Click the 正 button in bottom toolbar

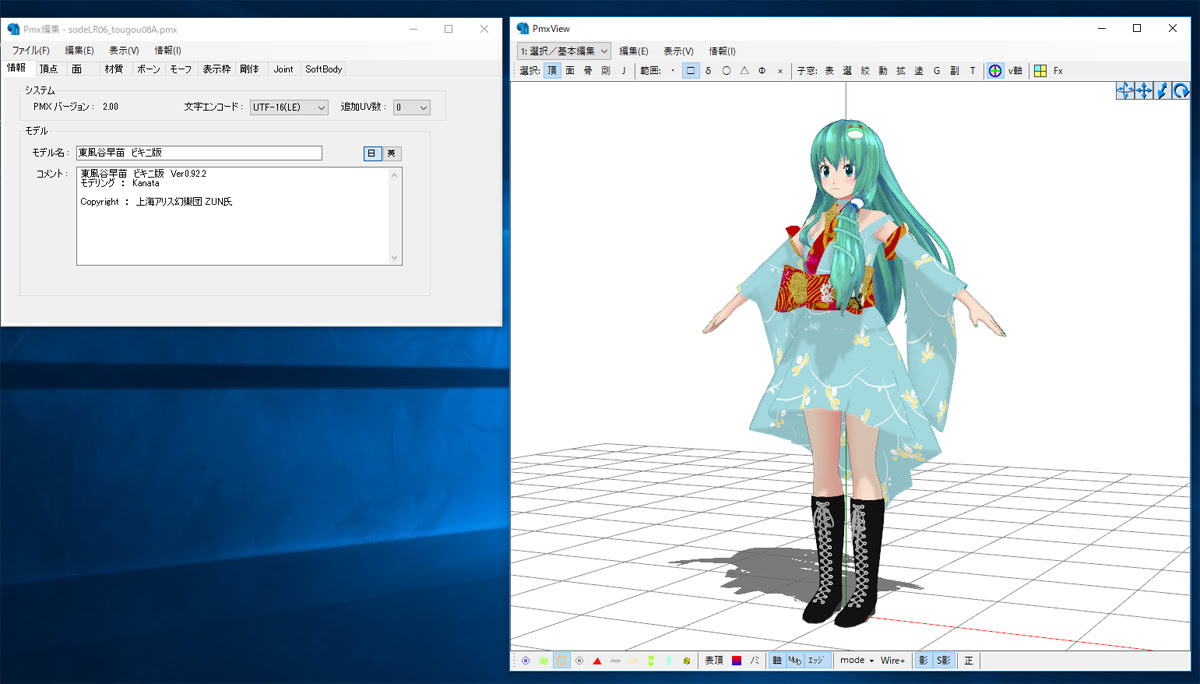pos(969,661)
